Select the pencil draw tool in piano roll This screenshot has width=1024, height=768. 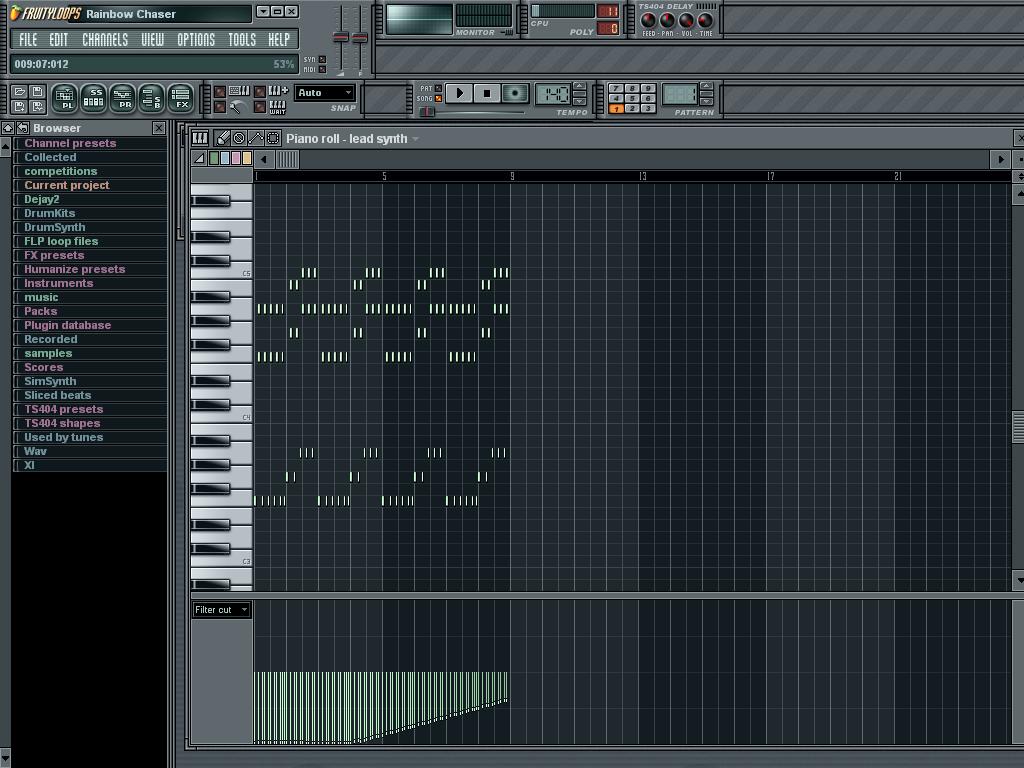pos(223,138)
